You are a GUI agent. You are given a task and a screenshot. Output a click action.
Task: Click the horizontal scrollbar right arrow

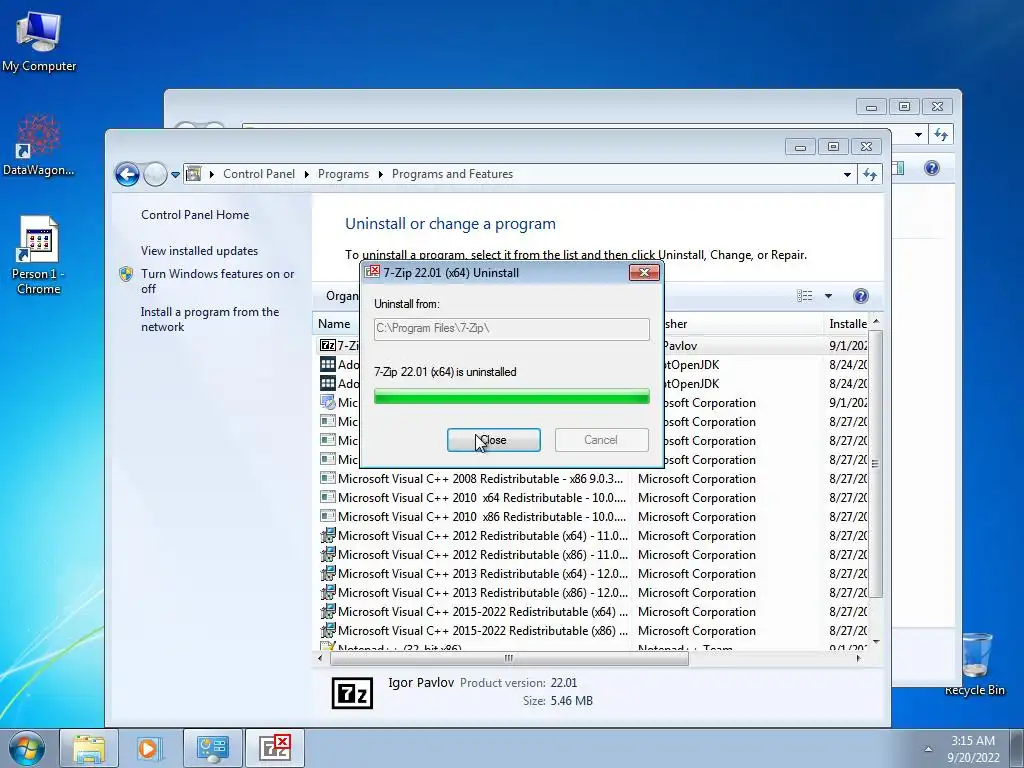858,658
